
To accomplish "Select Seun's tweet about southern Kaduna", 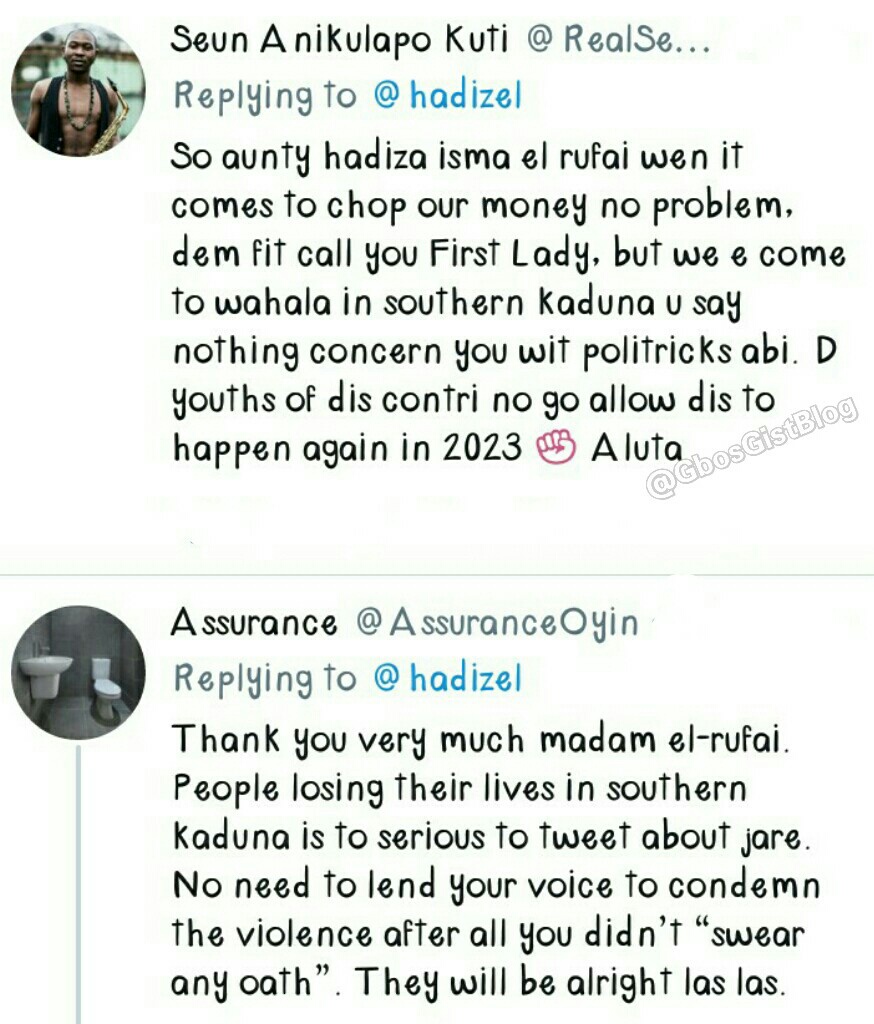I will [x=508, y=302].
